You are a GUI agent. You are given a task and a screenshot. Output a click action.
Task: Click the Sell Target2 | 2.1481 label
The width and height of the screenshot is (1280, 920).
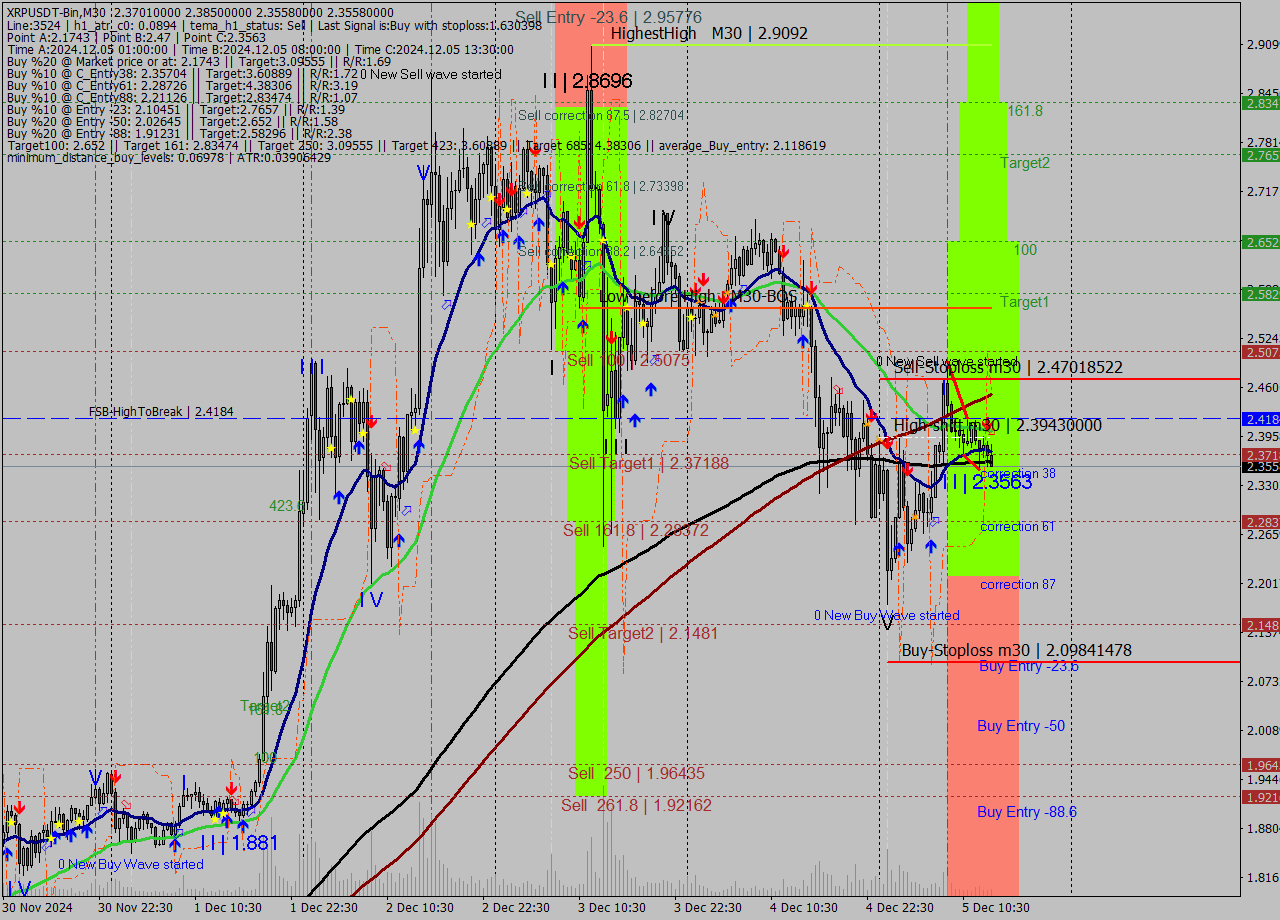point(643,633)
